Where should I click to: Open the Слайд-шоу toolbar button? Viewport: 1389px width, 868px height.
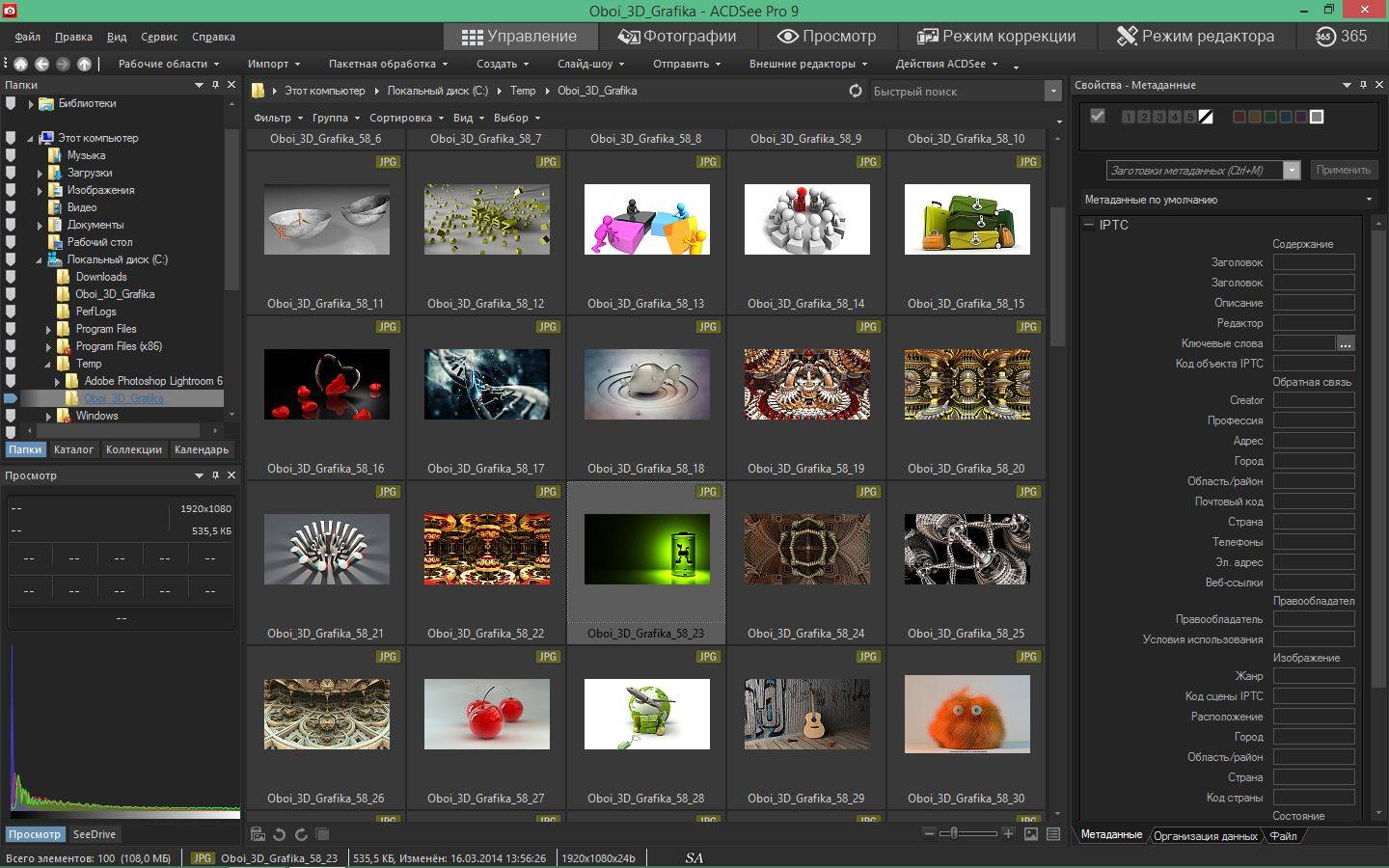click(590, 64)
